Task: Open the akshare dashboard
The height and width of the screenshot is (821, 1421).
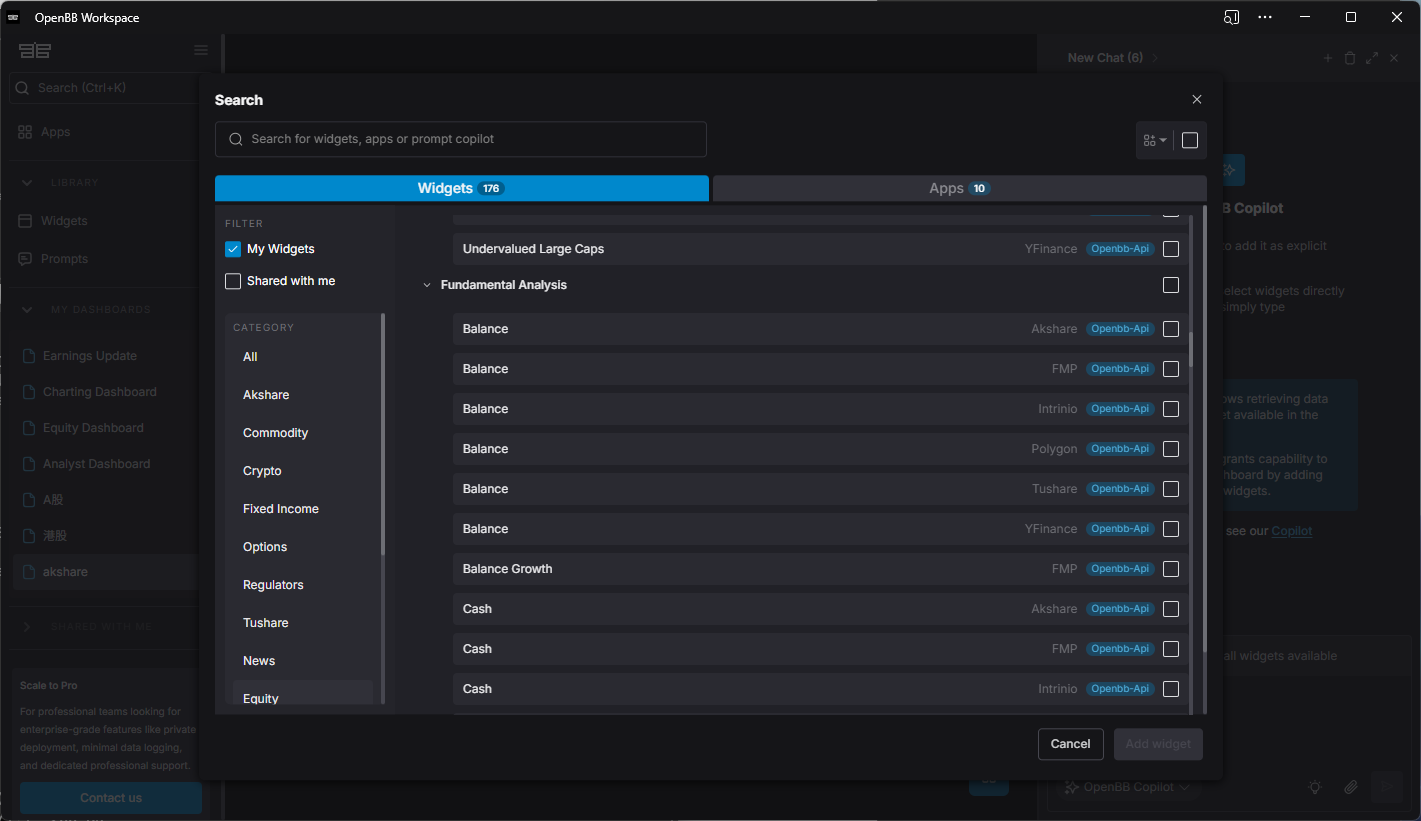Action: (65, 572)
